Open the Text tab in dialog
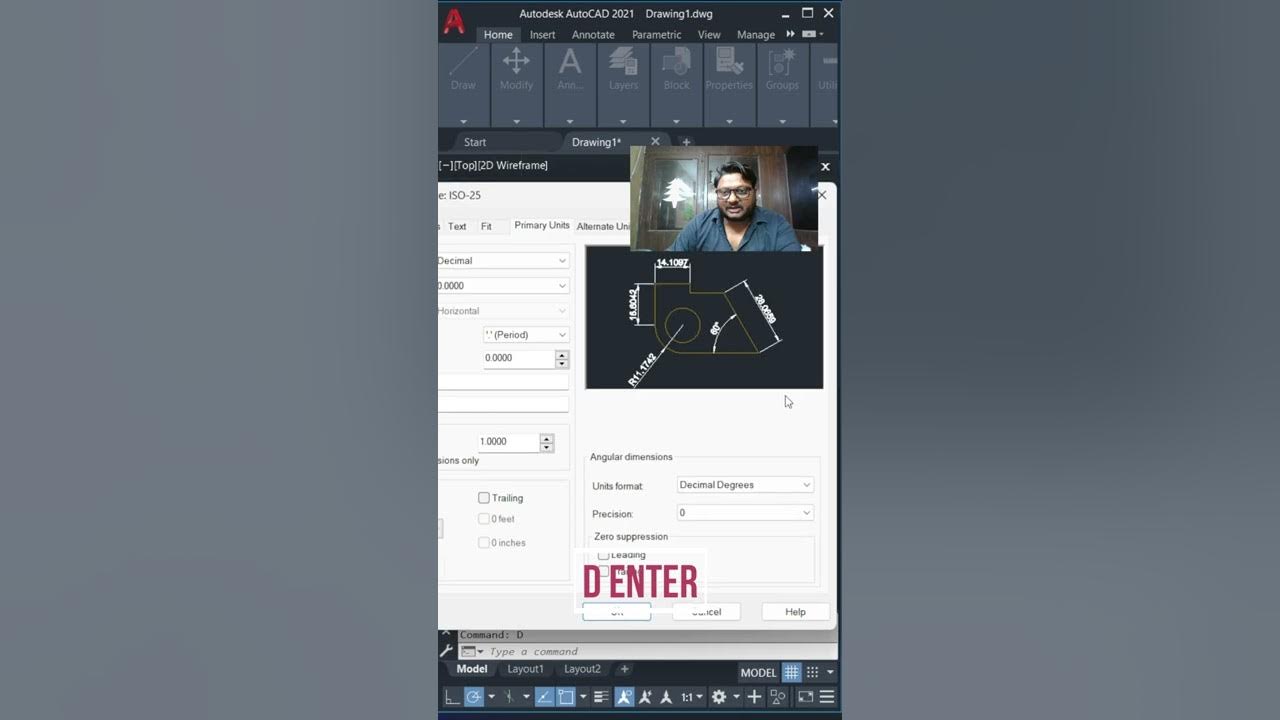The image size is (1280, 720). 457,227
